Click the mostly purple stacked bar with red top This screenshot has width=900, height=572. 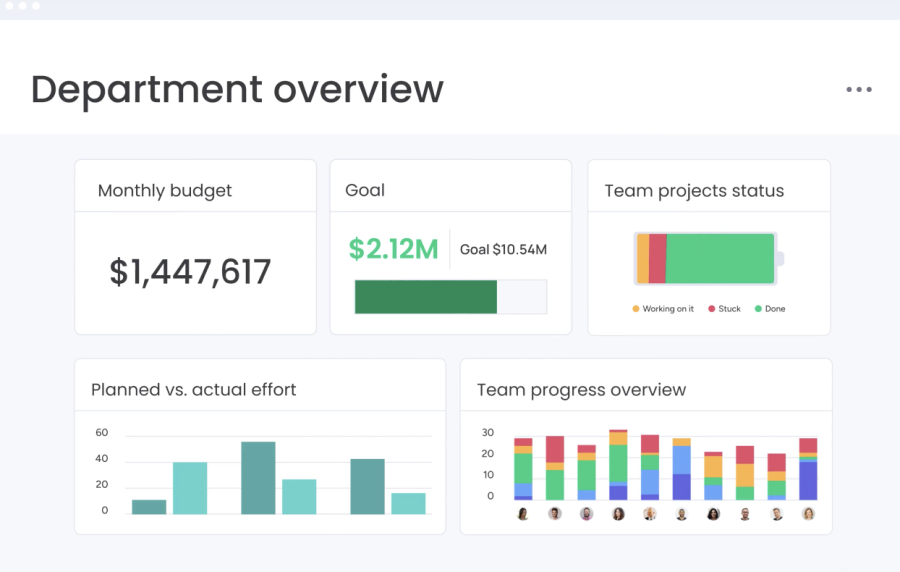tap(808, 469)
